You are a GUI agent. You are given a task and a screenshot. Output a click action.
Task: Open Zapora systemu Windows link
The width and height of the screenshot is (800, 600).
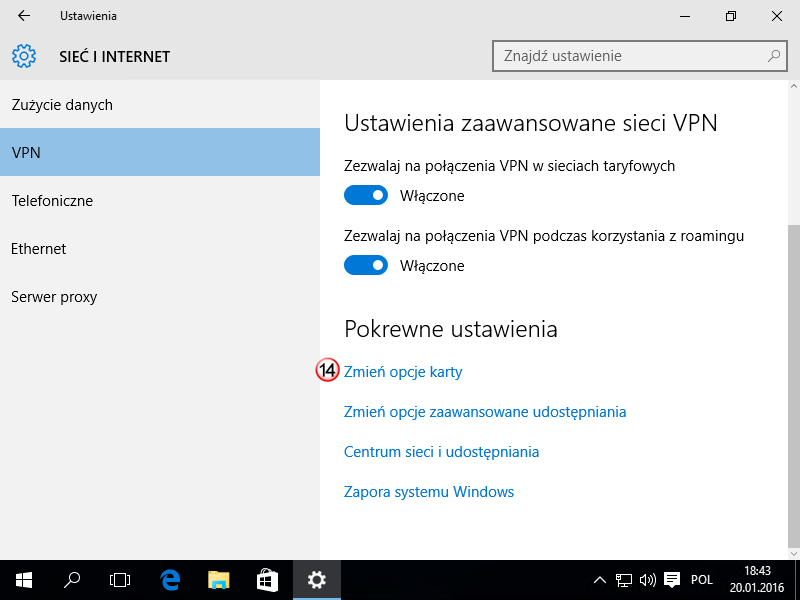[429, 492]
